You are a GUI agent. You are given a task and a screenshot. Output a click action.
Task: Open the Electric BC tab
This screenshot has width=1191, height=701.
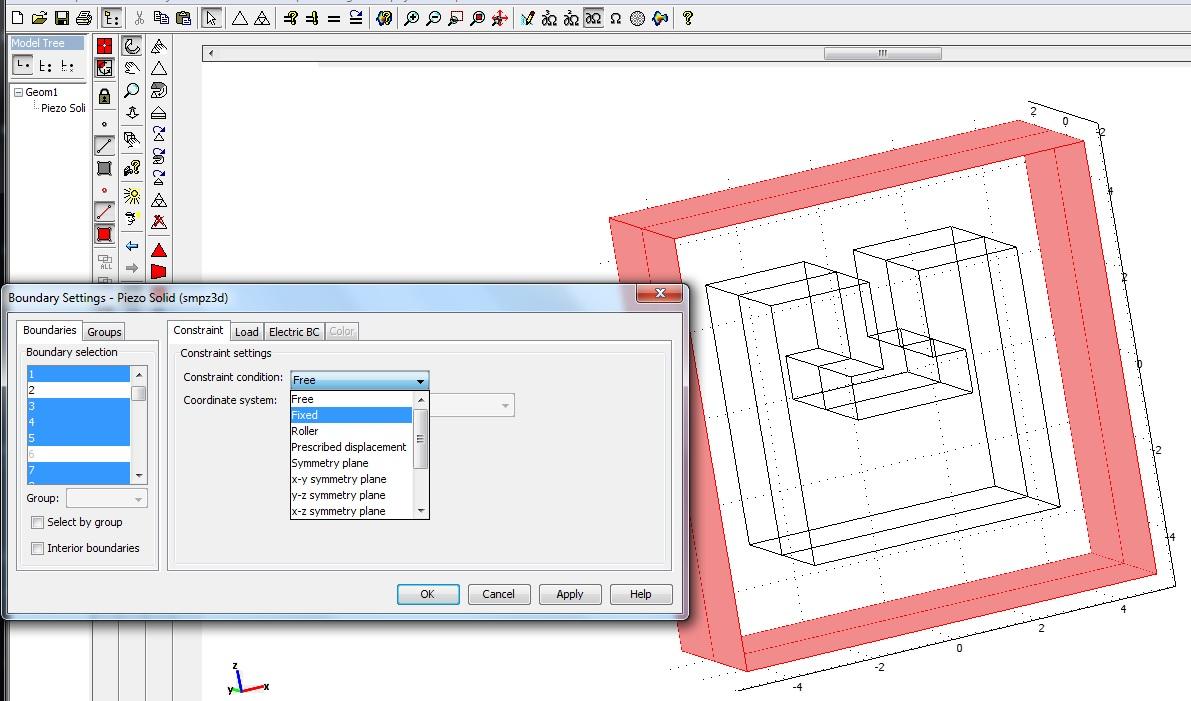click(x=294, y=332)
